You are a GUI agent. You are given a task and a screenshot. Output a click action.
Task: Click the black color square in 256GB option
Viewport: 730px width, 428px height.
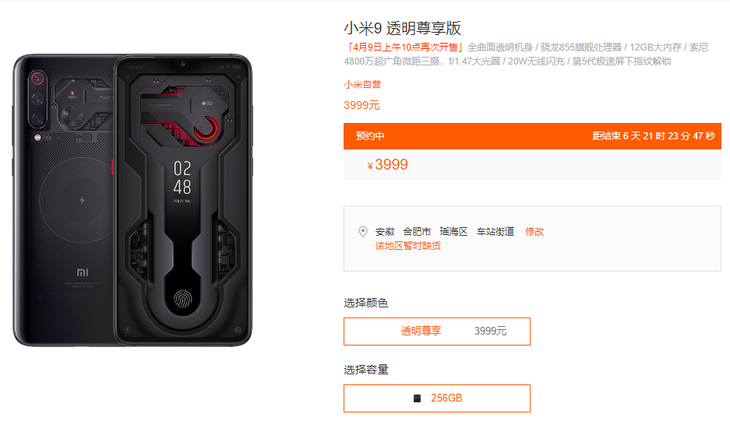(417, 398)
